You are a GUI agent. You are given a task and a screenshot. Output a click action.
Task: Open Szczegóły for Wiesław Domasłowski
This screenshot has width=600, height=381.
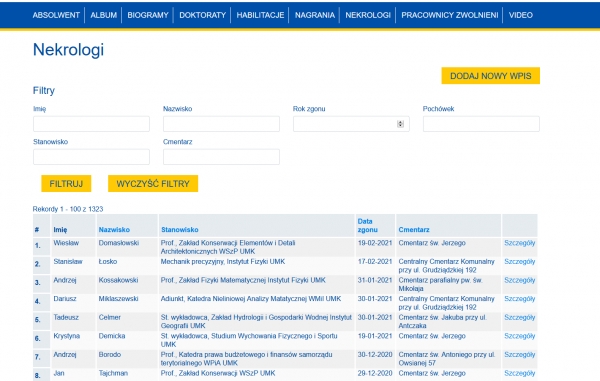pos(519,243)
